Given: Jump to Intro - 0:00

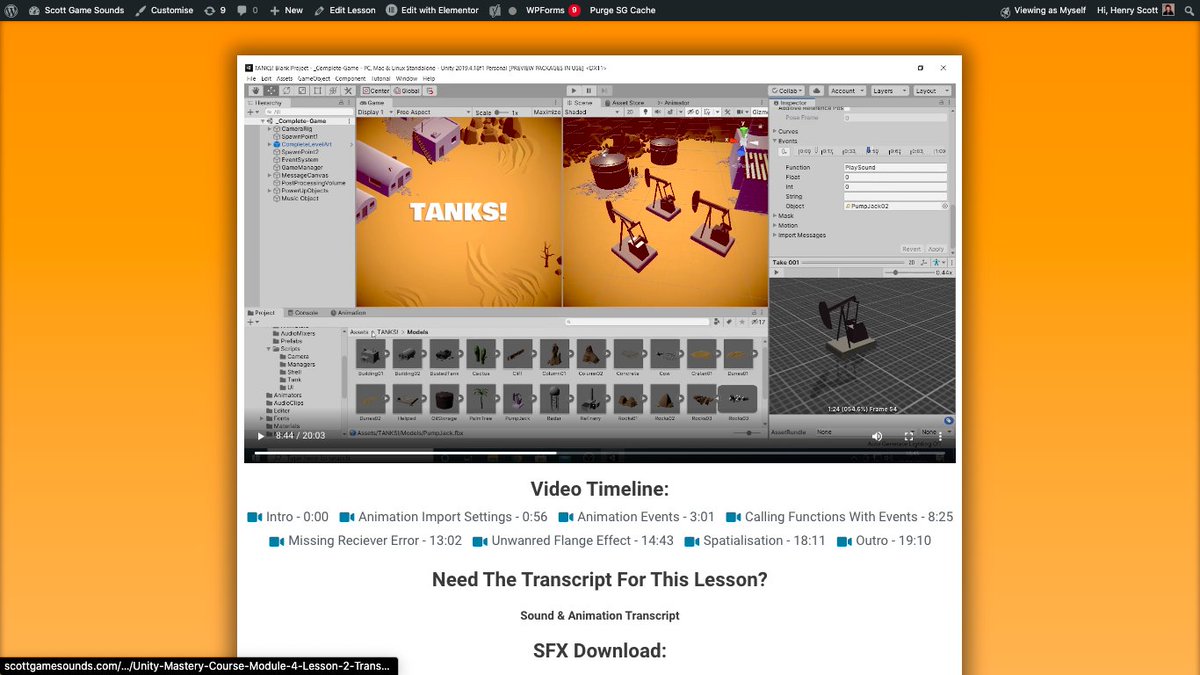Looking at the screenshot, I should (x=288, y=517).
